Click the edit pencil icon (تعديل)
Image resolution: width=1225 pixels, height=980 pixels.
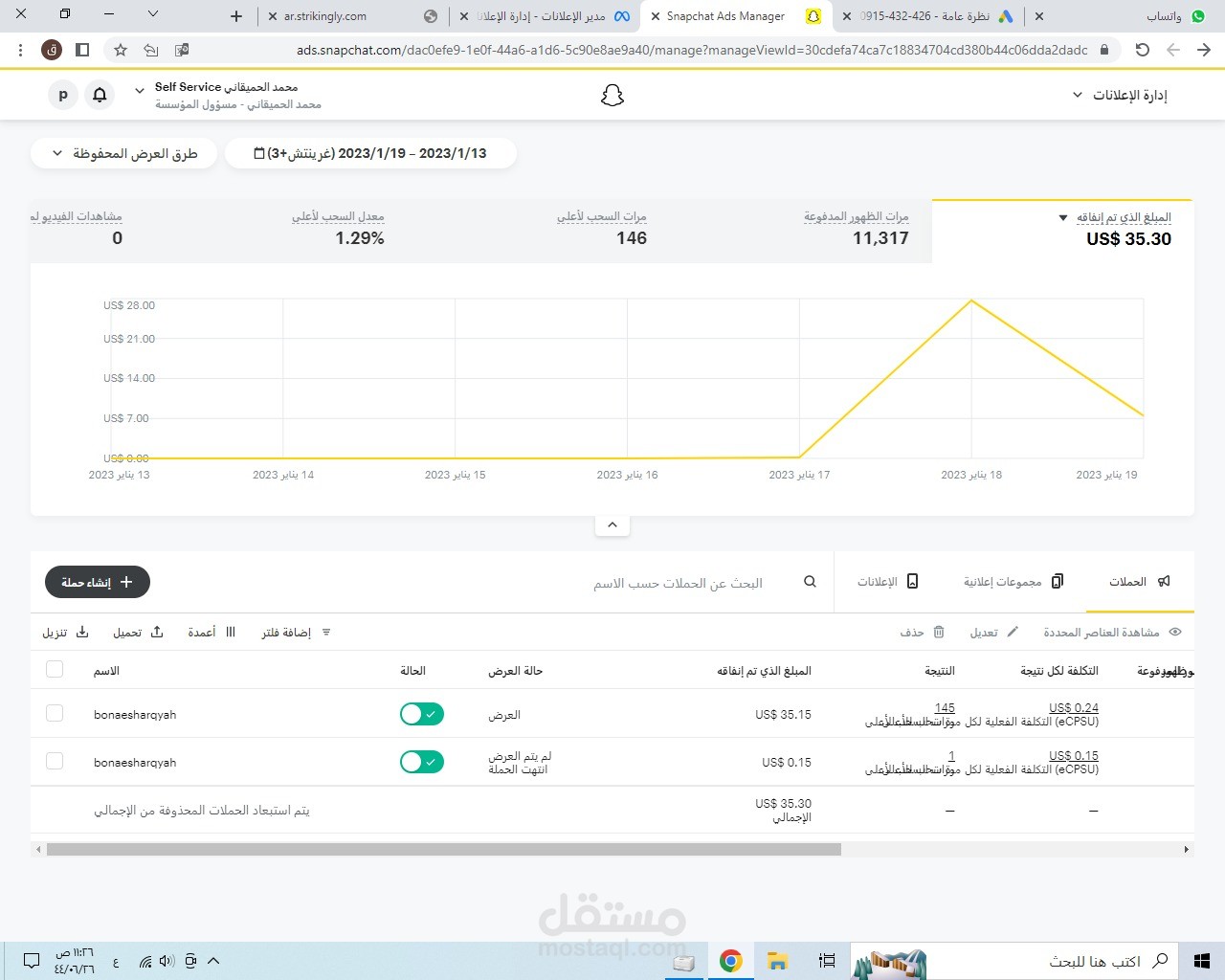pos(1013,632)
